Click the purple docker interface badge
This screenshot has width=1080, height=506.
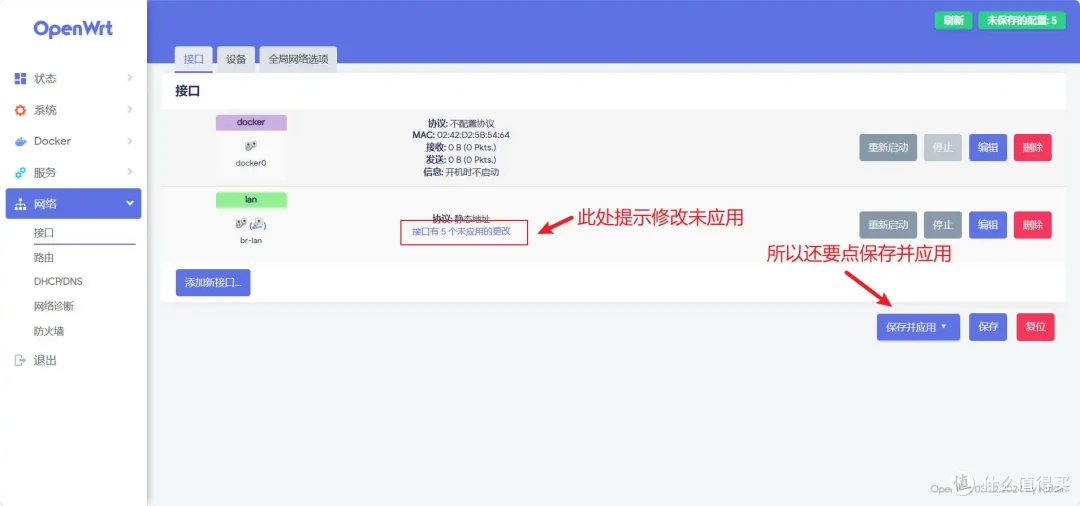pos(251,123)
